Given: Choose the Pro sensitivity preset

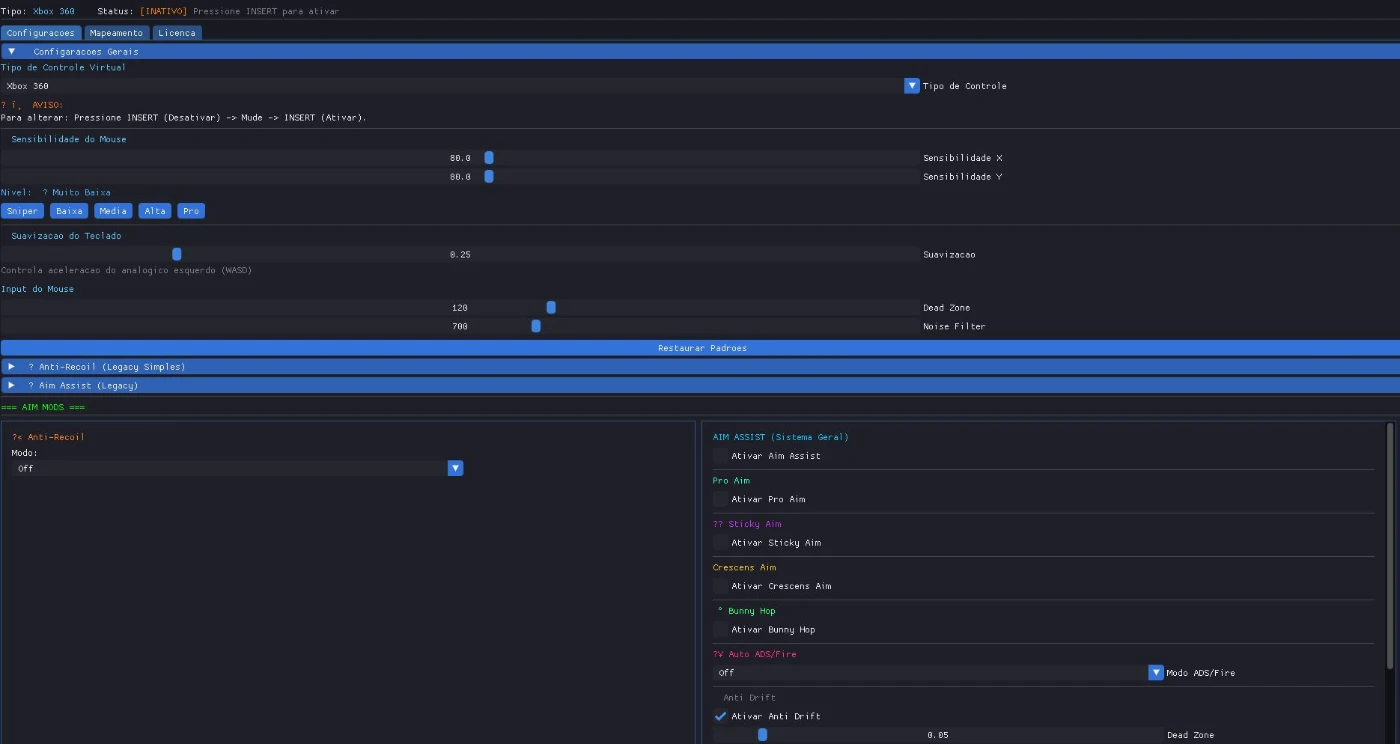Looking at the screenshot, I should [191, 211].
